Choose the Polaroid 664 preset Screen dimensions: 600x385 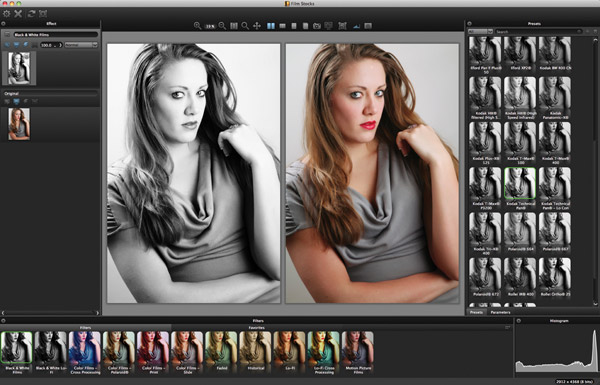[520, 232]
